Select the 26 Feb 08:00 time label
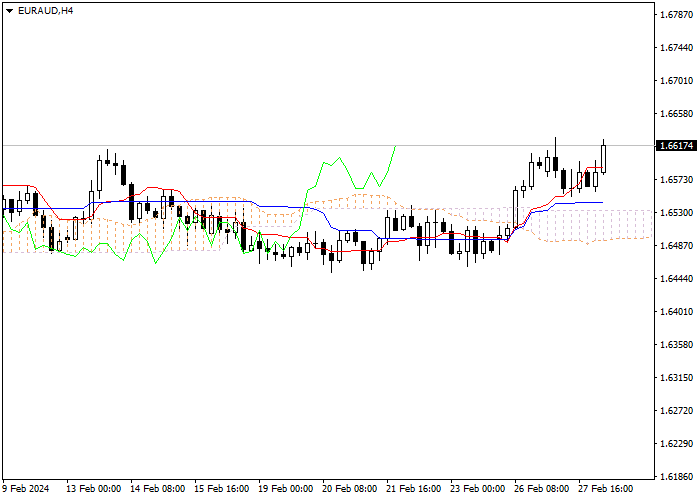700x500 pixels. [x=542, y=489]
